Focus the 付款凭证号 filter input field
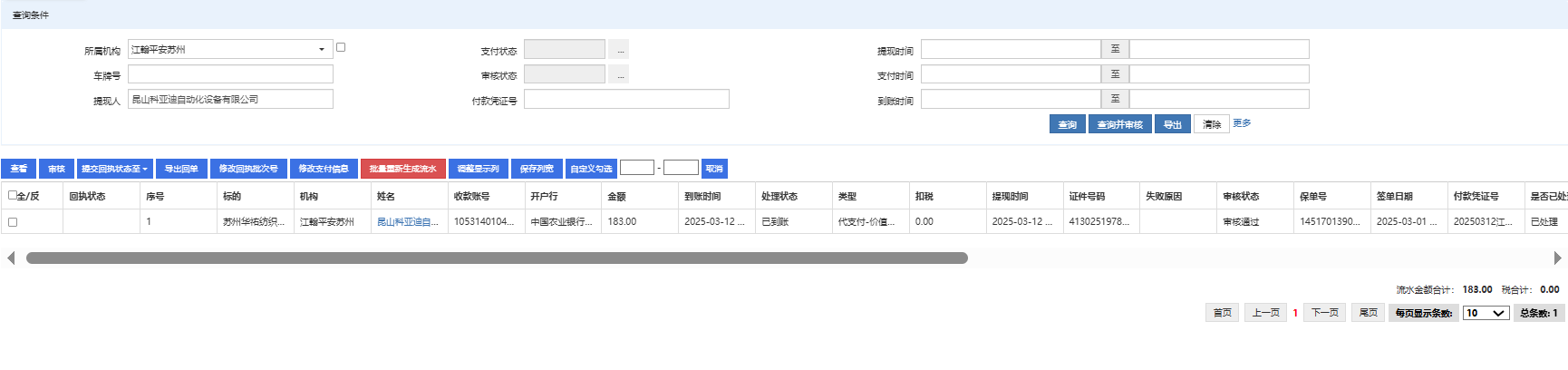The height and width of the screenshot is (370, 1568). click(x=626, y=99)
